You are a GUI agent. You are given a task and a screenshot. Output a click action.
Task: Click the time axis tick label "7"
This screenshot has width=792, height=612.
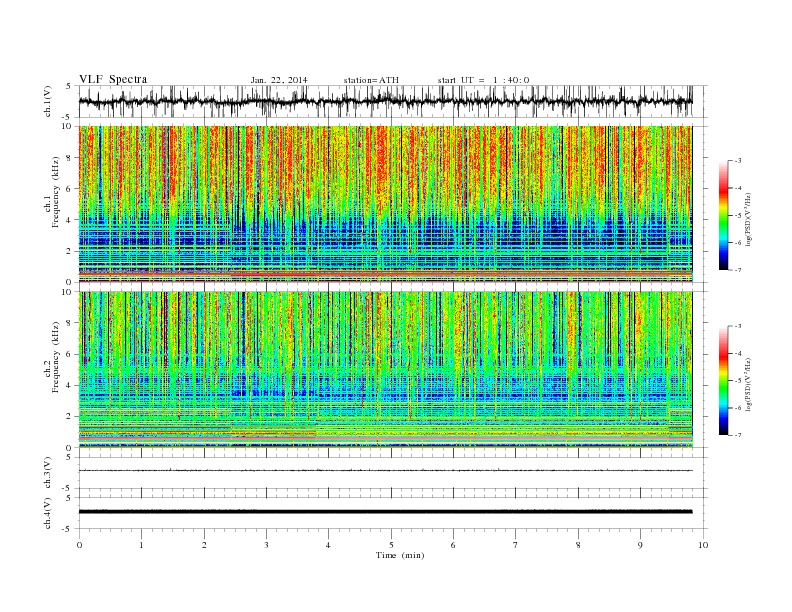(516, 545)
